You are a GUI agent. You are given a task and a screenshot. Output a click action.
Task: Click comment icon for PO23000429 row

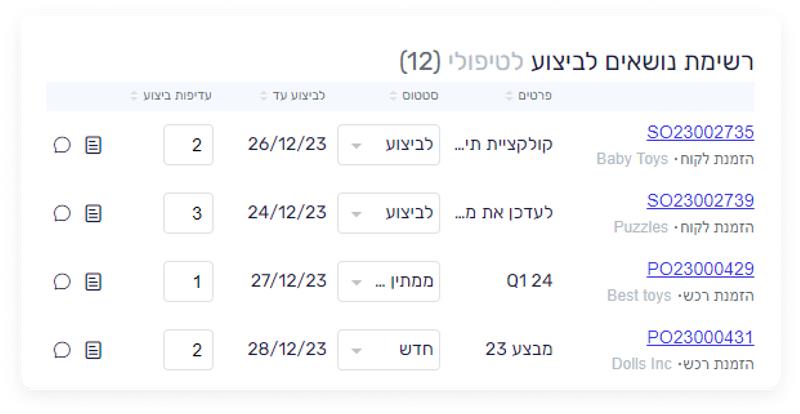point(62,282)
